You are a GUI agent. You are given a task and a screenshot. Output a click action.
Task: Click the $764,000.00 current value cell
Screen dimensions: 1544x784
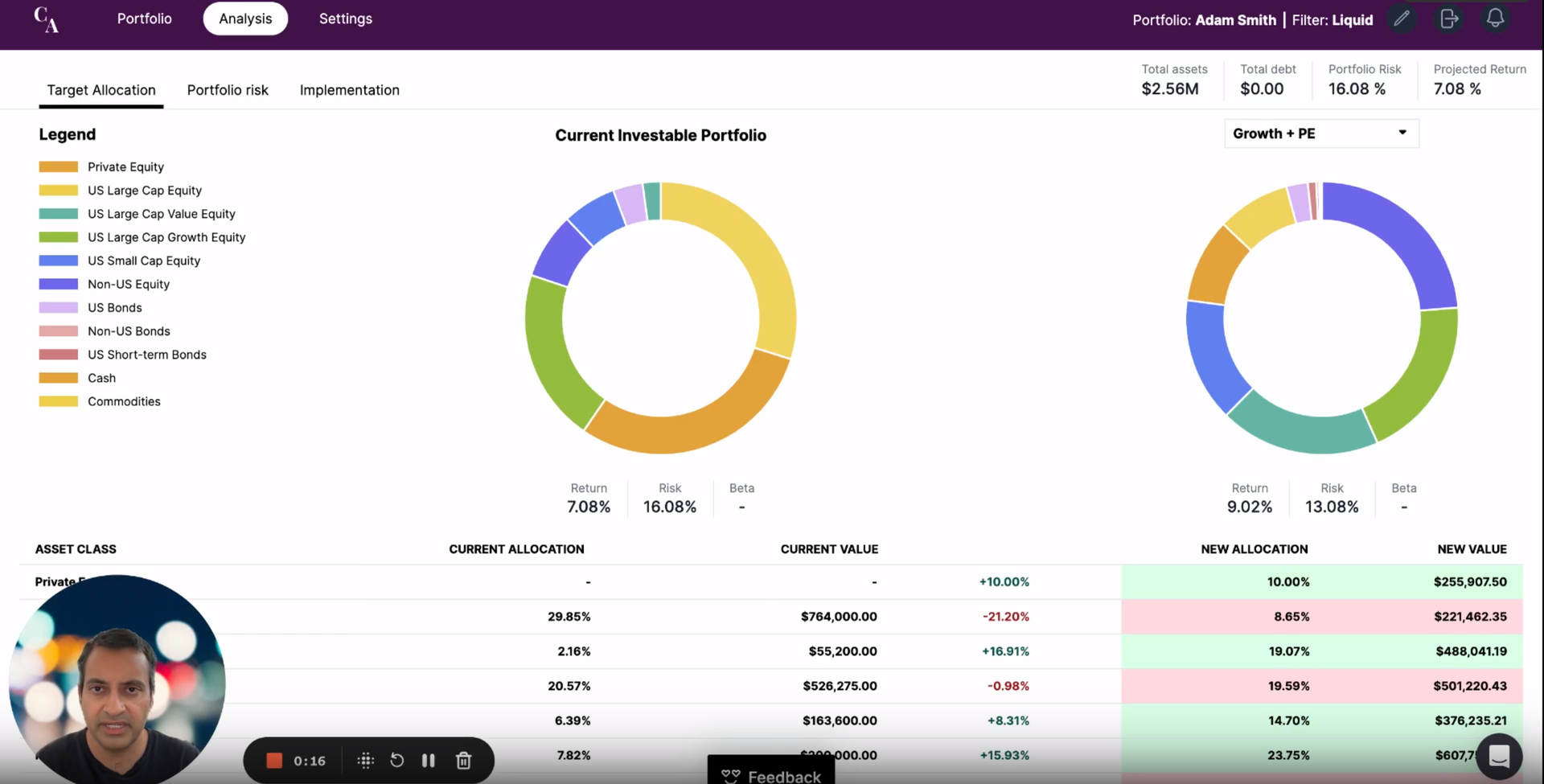(x=839, y=617)
